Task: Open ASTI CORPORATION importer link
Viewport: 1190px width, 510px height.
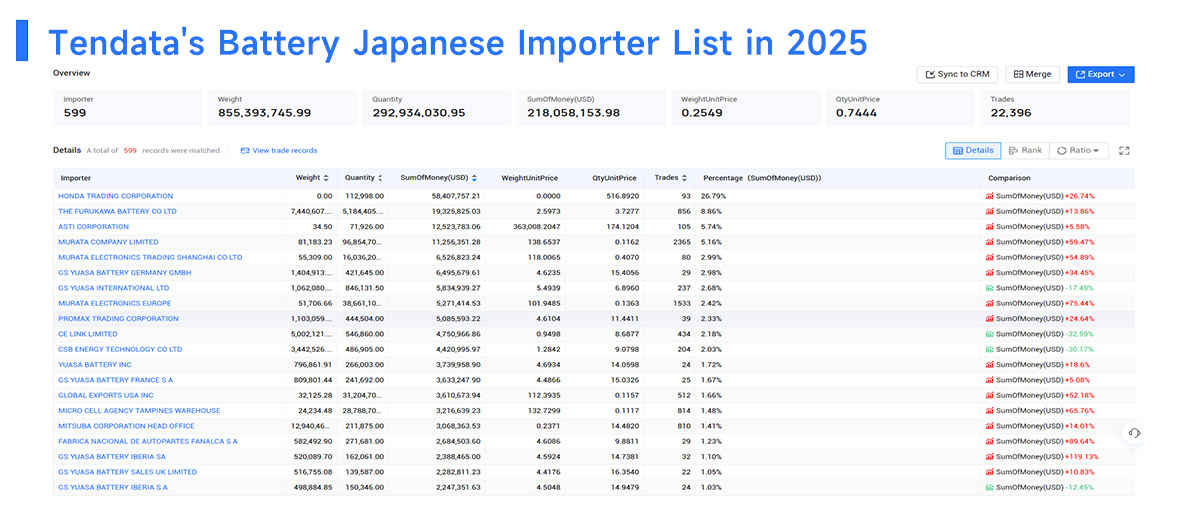Action: tap(93, 226)
